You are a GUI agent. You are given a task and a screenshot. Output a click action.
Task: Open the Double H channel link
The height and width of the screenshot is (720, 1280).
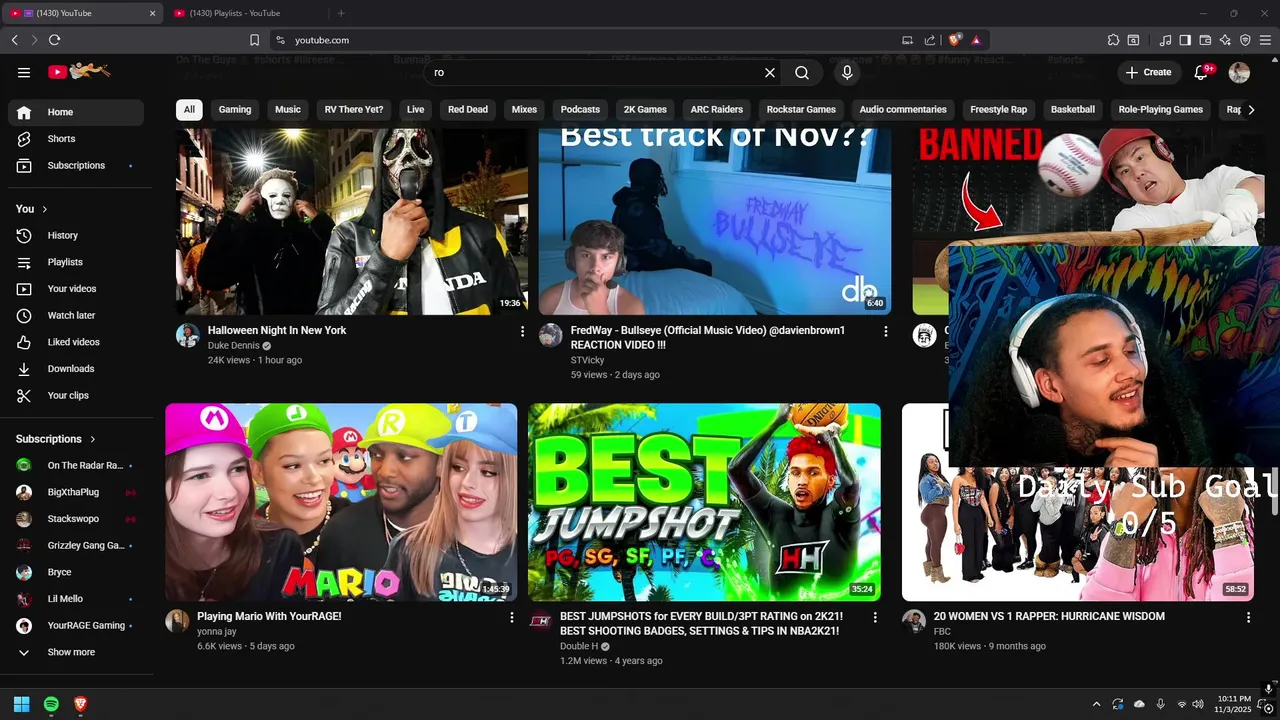click(x=579, y=647)
